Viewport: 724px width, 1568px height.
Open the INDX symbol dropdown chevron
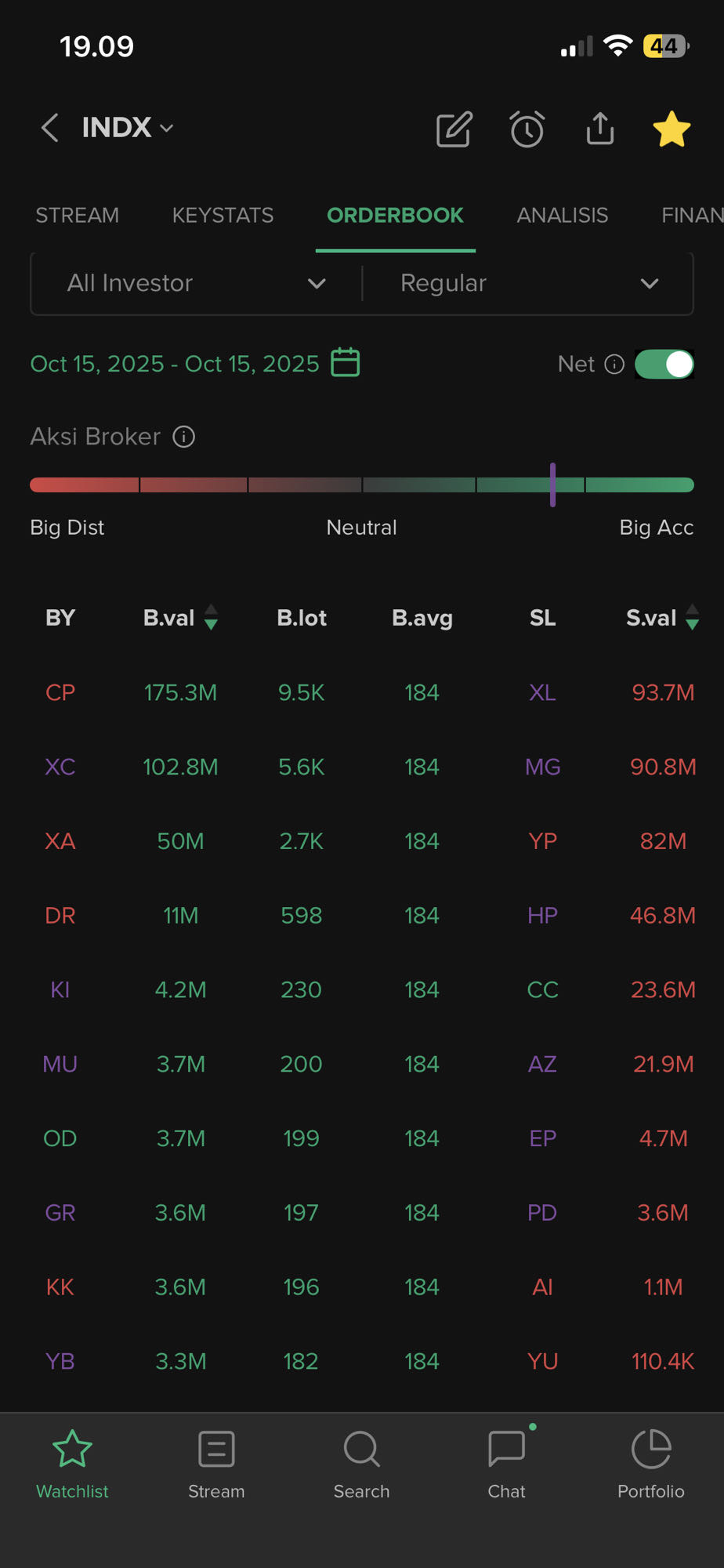(x=166, y=128)
